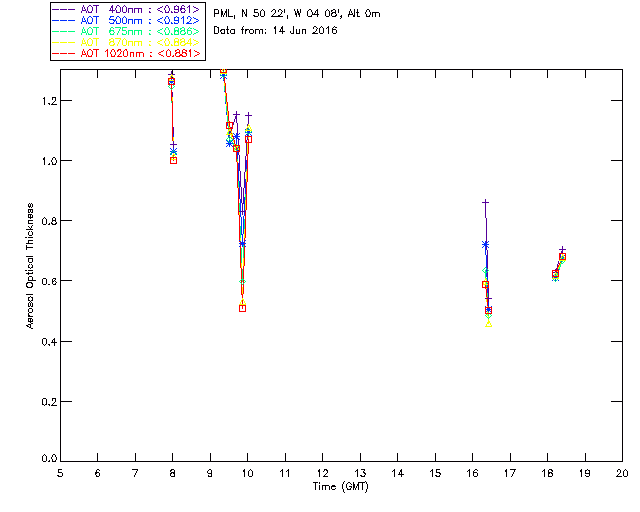
Task: Click the 1.0 y-axis tick label
Action: point(49,161)
